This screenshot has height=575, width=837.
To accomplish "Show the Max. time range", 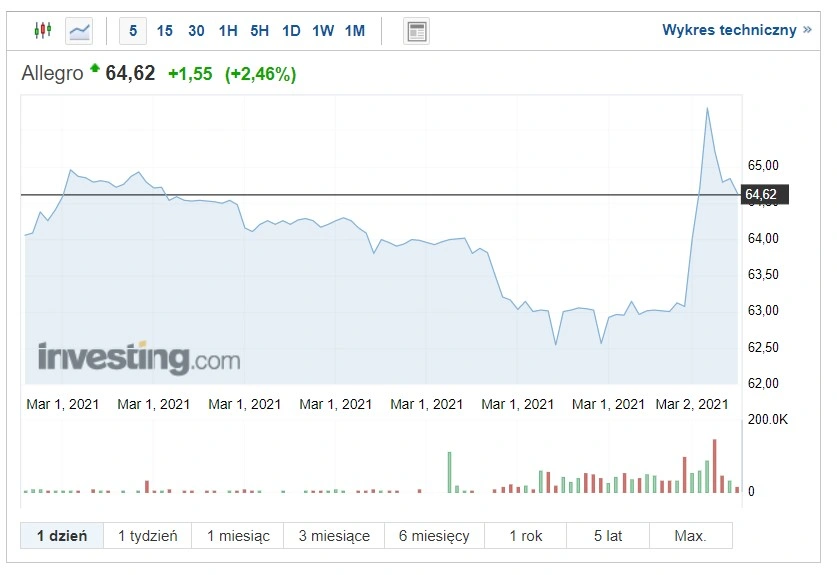I will point(691,535).
